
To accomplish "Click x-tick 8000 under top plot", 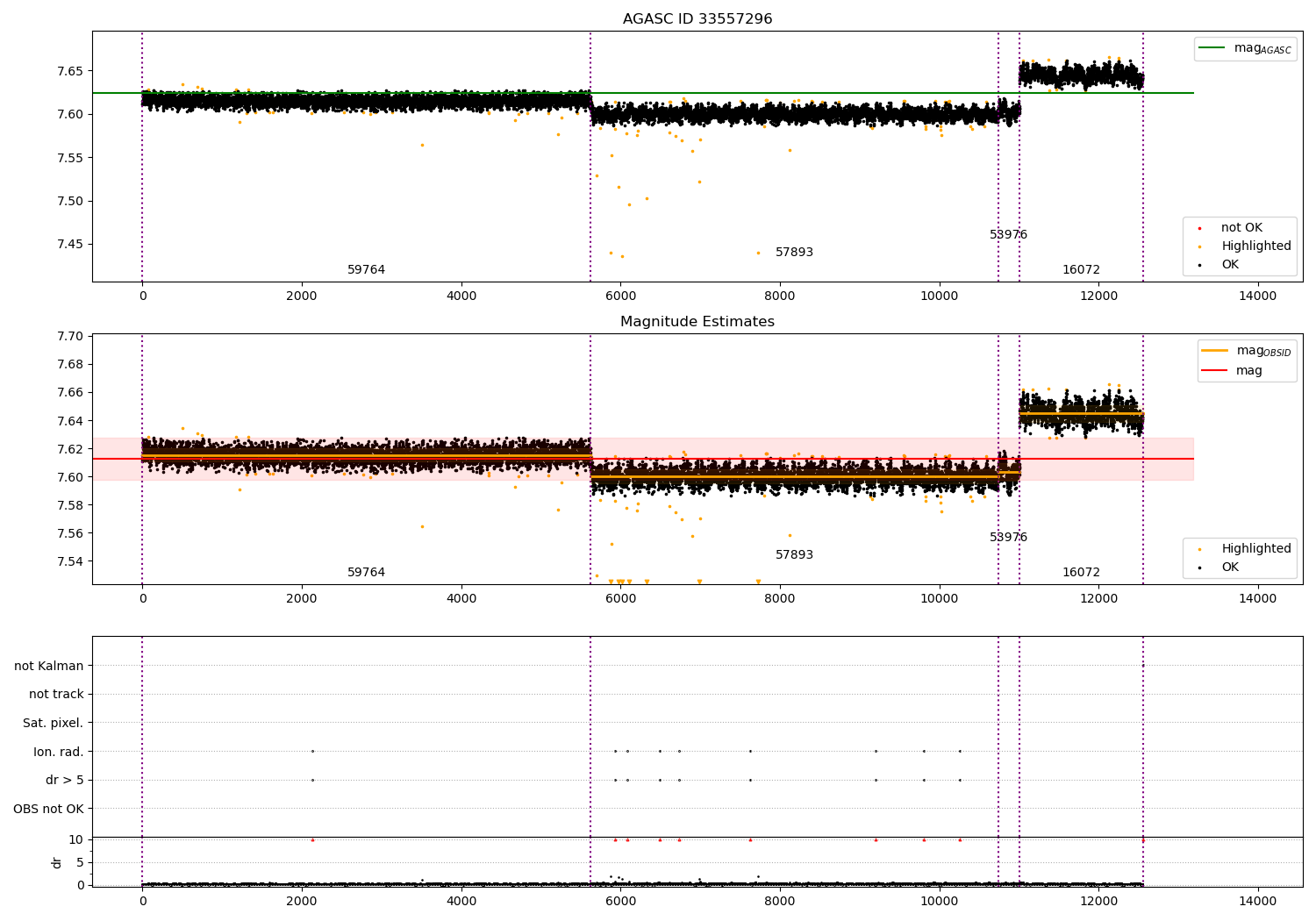I will click(x=780, y=296).
